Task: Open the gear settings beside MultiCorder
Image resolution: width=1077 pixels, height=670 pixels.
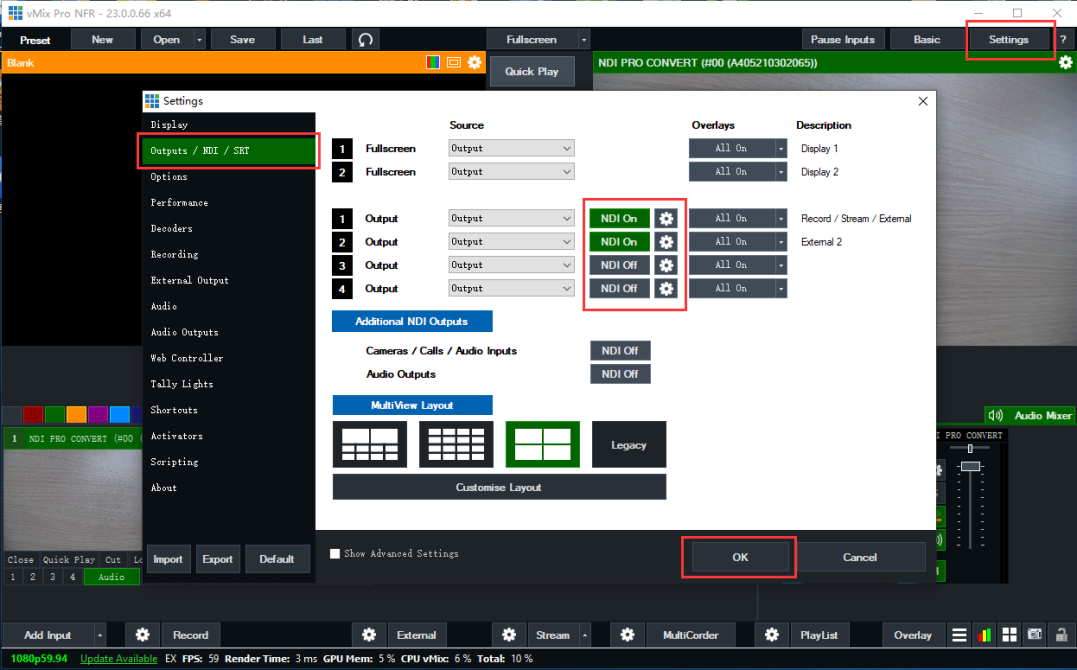Action: coord(627,635)
